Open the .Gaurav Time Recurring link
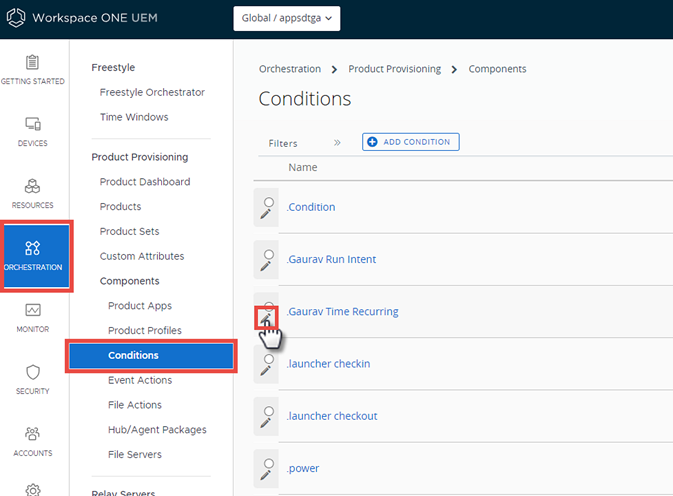673x496 pixels. pos(342,312)
